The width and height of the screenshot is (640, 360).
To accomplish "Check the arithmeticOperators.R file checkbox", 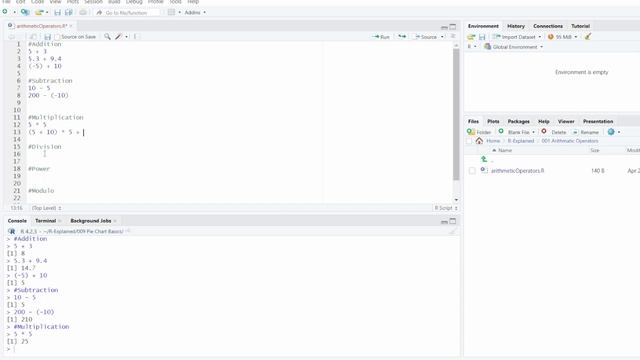I will 472,171.
